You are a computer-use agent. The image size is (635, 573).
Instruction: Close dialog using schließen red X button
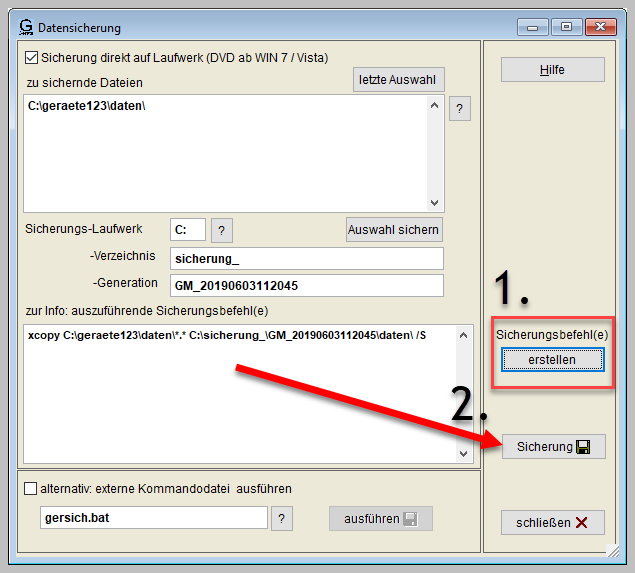click(x=553, y=522)
